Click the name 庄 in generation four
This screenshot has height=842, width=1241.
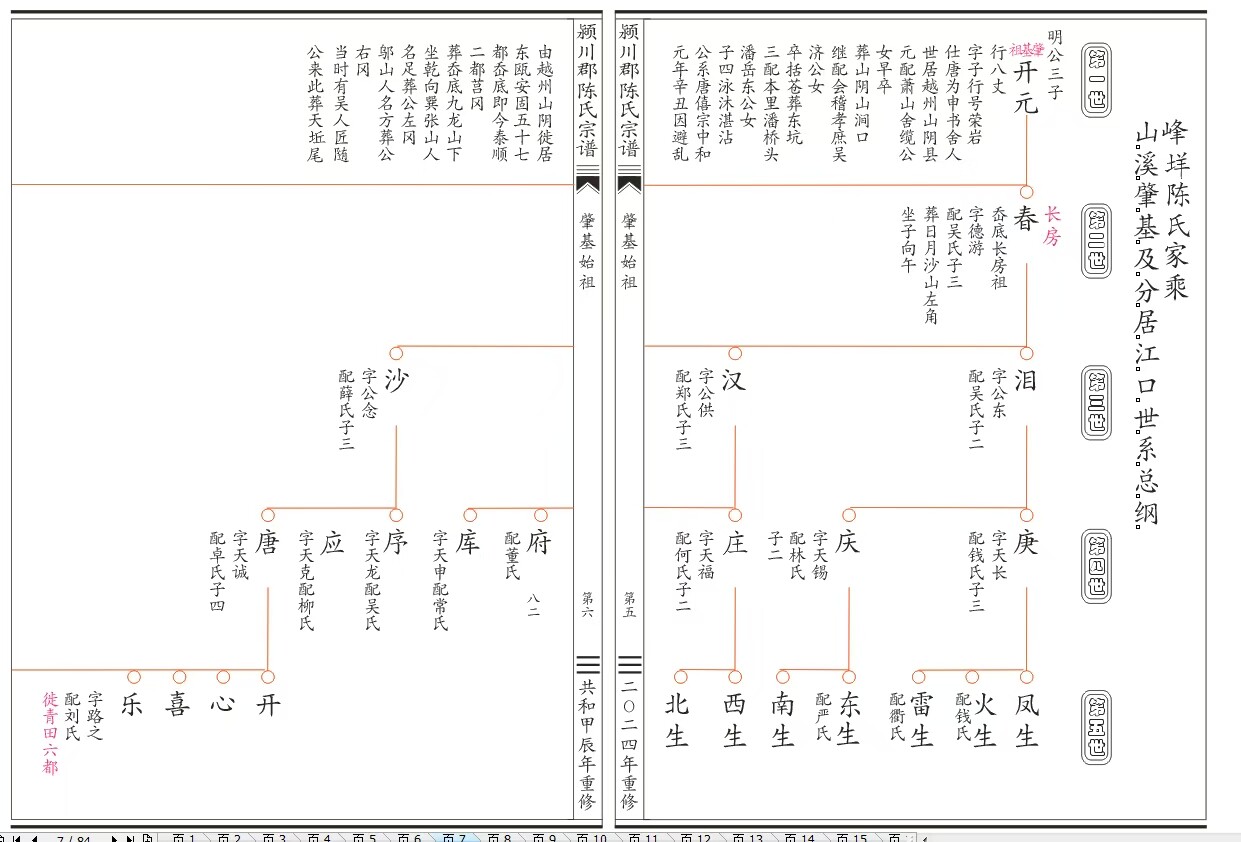point(735,543)
